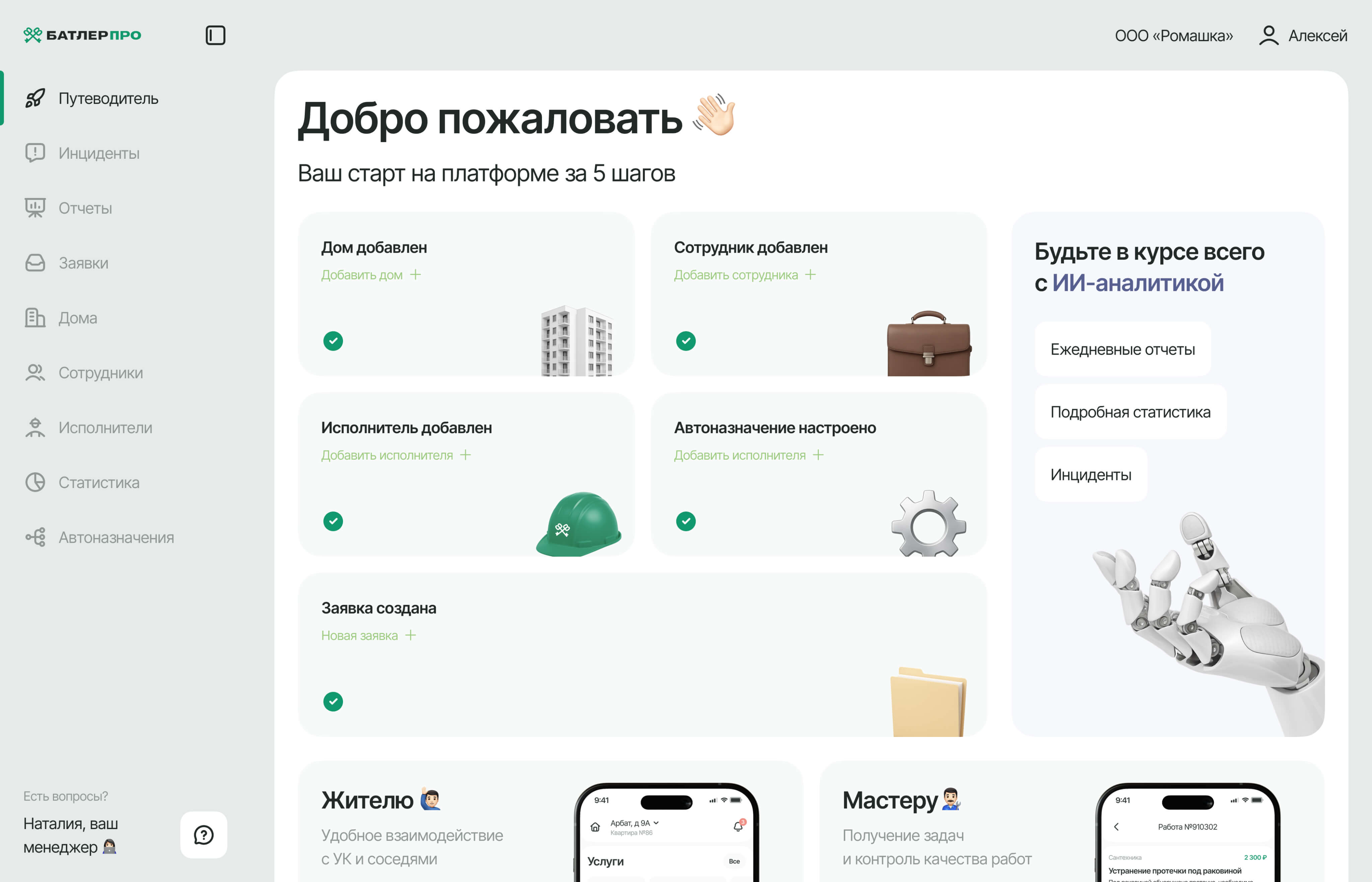This screenshot has height=882, width=1372.
Task: Click the green checkmark on Дом добавлен card
Action: coord(333,341)
